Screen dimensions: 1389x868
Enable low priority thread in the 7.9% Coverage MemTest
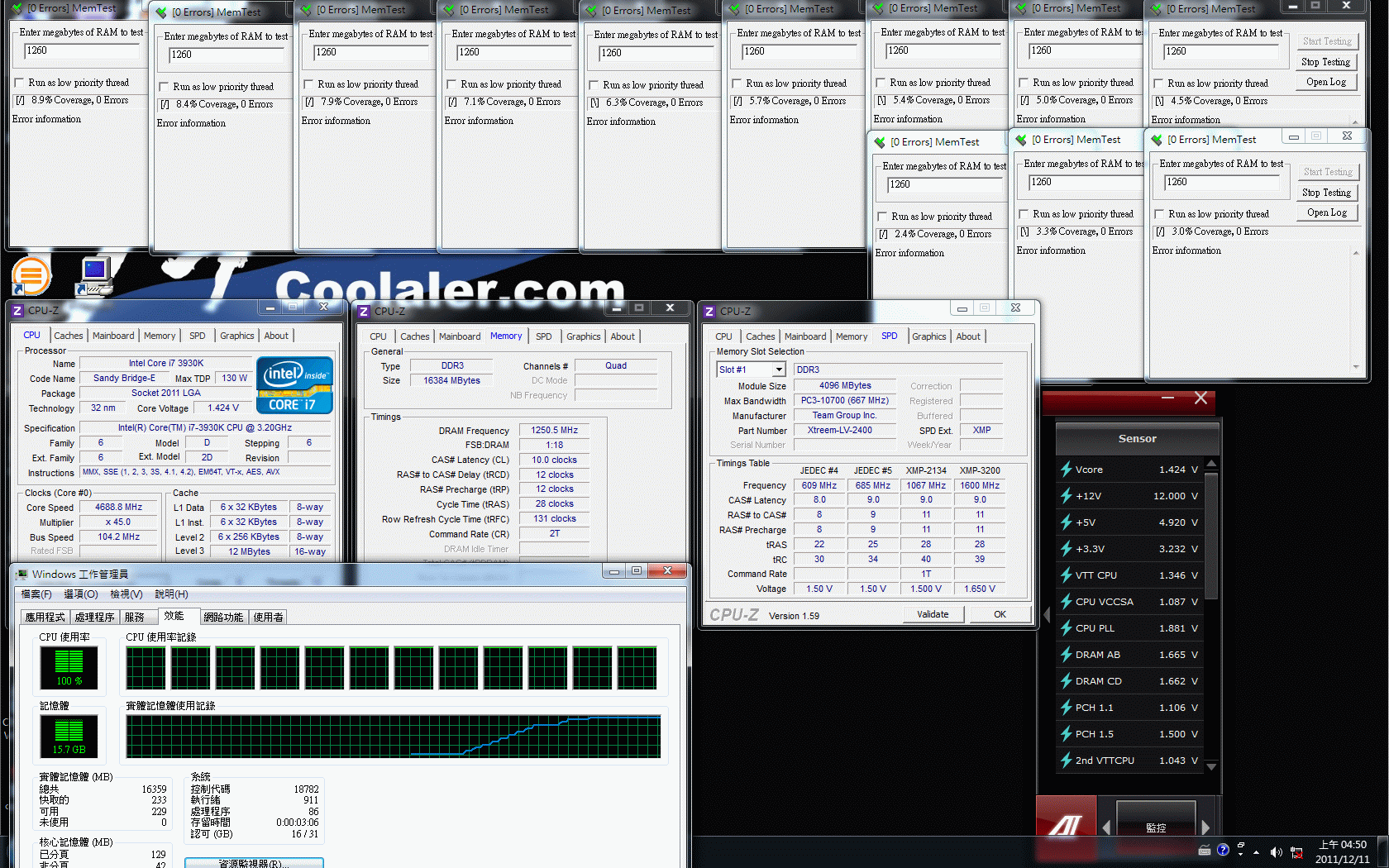click(x=308, y=84)
